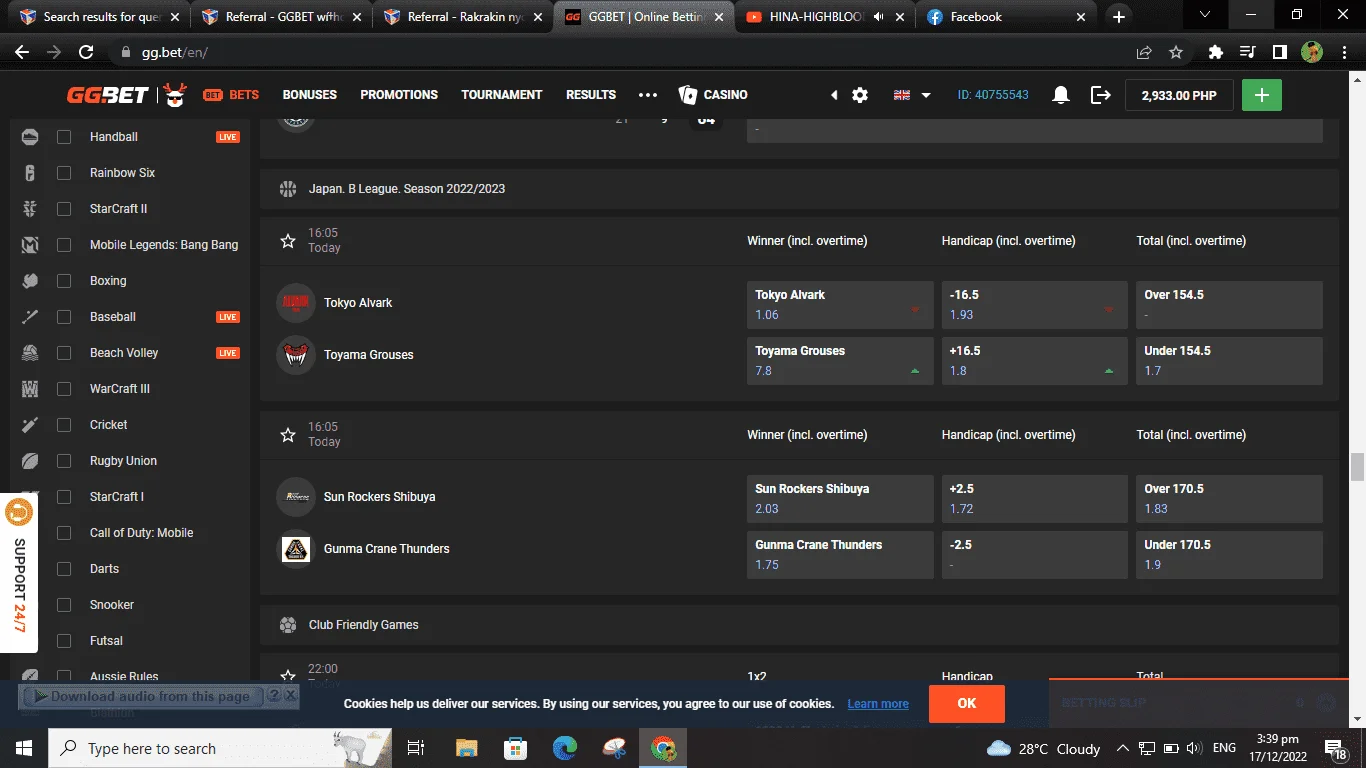Image resolution: width=1366 pixels, height=768 pixels.
Task: Click the Tokyo Alvark team logo
Action: pos(296,303)
